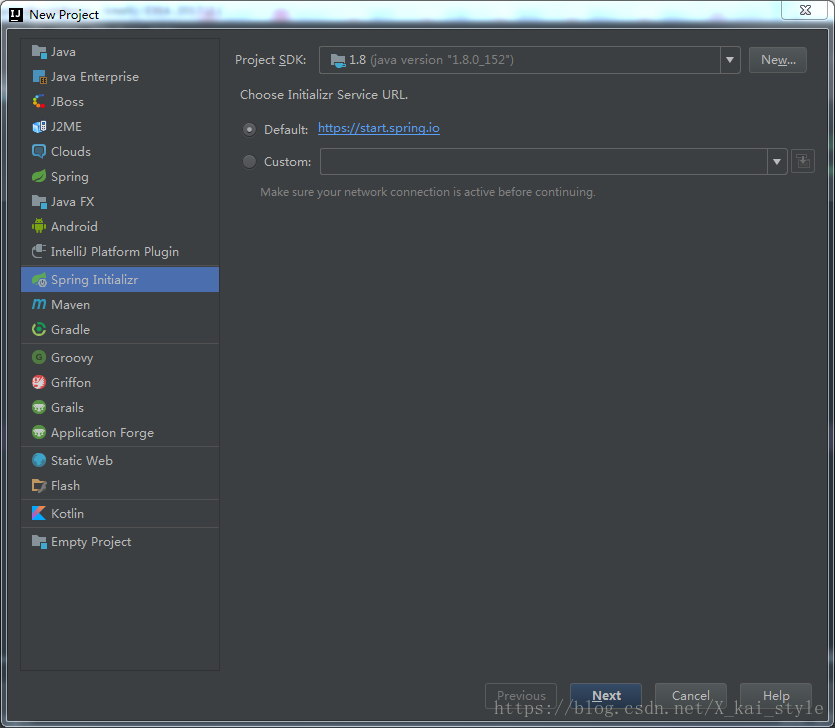Click the Application Forge icon
This screenshot has width=835, height=728.
click(x=39, y=432)
